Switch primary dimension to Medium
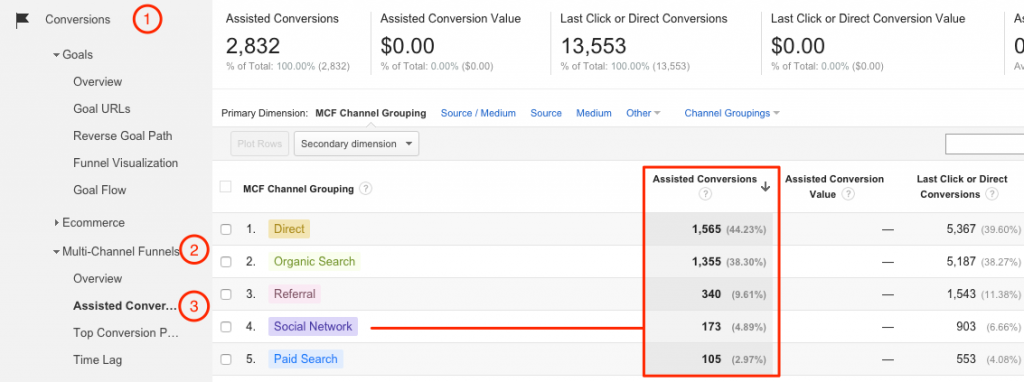The image size is (1024, 382). [x=594, y=113]
